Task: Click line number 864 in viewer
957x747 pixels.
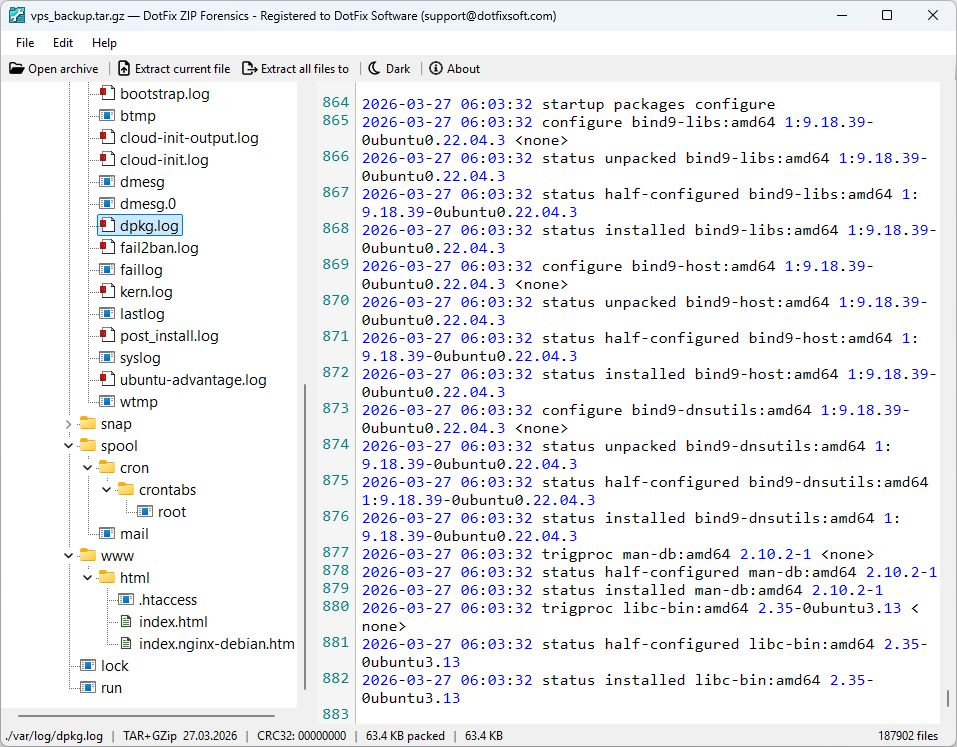Action: pyautogui.click(x=336, y=102)
